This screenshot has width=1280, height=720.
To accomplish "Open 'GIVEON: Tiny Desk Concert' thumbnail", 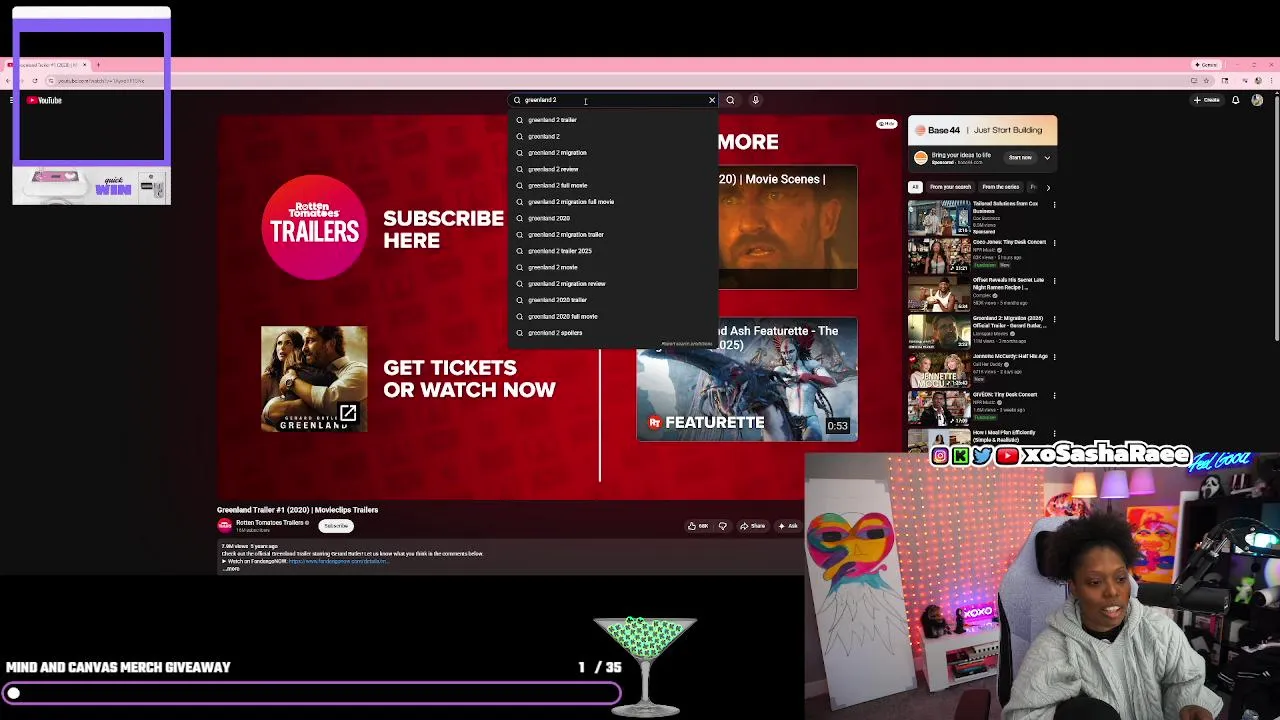I will [938, 408].
